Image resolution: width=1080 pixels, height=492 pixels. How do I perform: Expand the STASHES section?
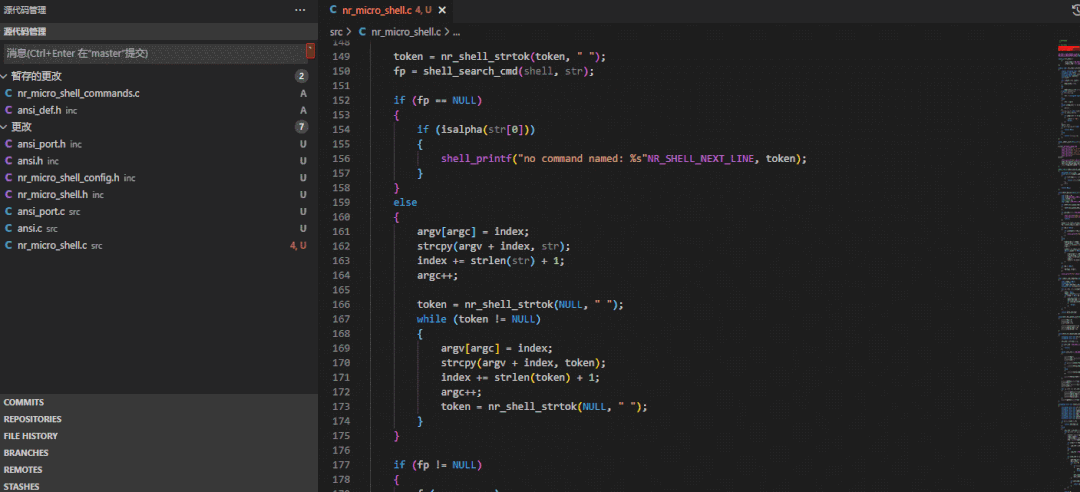click(23, 486)
